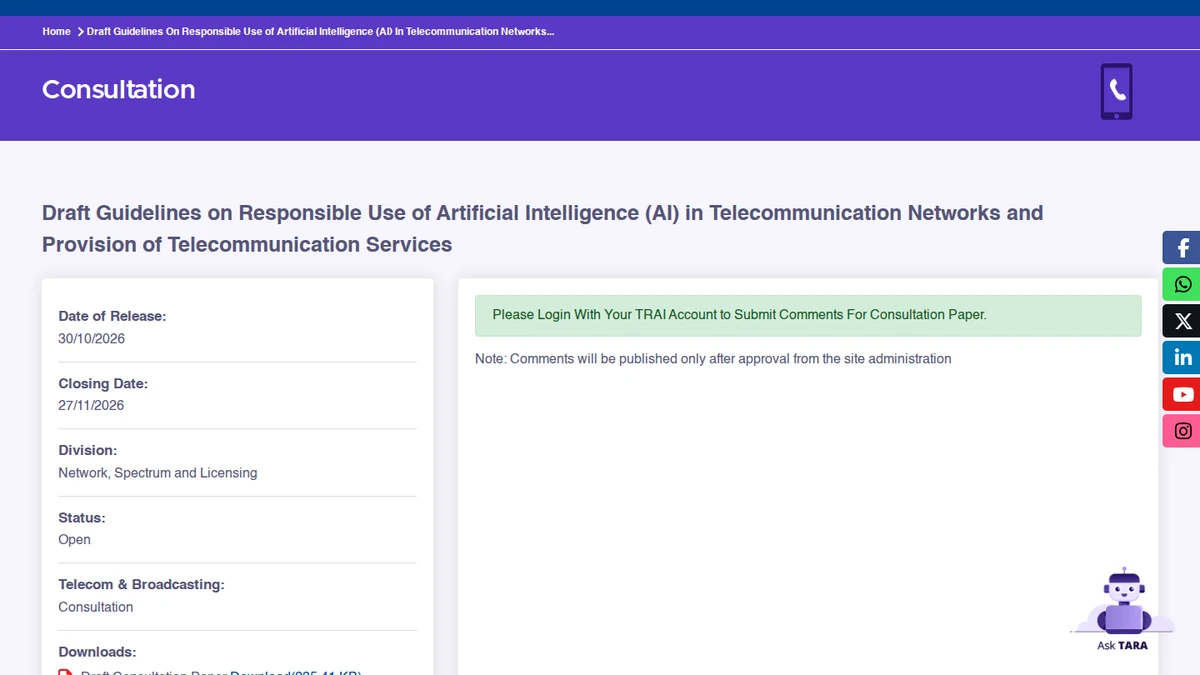Open the Facebook share icon
The image size is (1200, 675).
1182,248
